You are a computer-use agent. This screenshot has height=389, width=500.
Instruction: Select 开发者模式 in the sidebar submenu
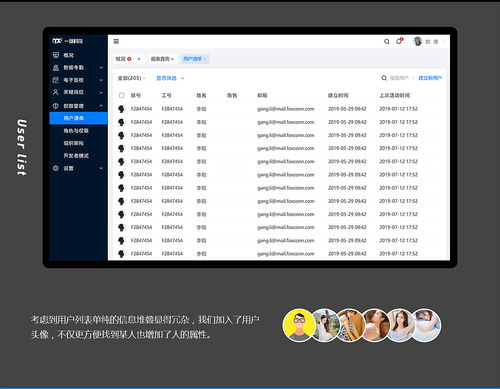pos(76,156)
